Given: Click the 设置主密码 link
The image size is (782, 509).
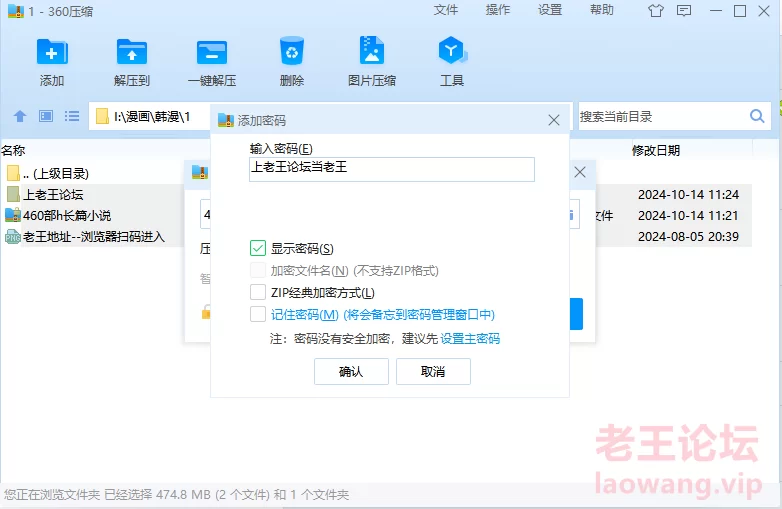Looking at the screenshot, I should (x=470, y=339).
